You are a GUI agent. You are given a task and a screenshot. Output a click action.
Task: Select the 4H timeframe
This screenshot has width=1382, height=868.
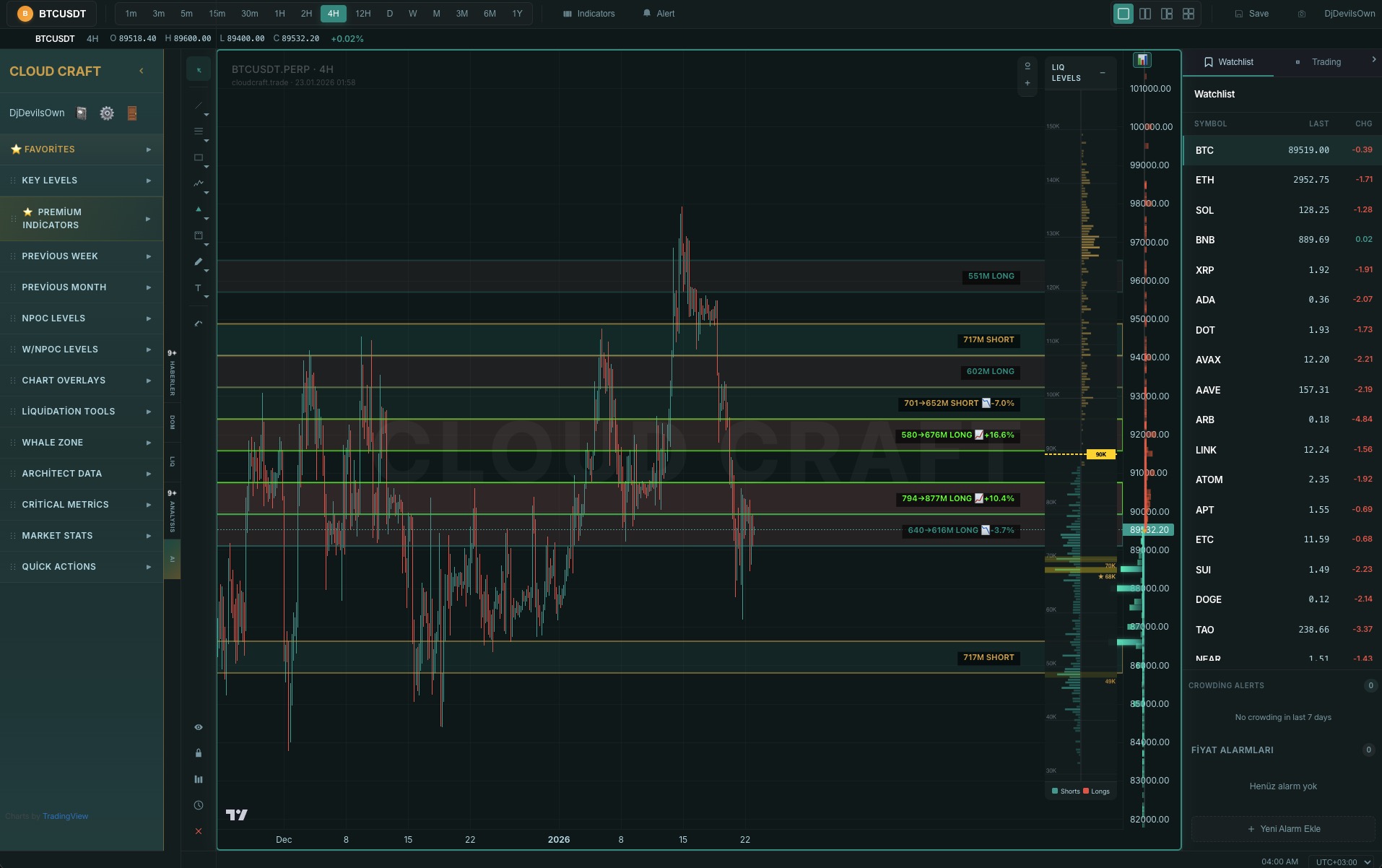(333, 14)
